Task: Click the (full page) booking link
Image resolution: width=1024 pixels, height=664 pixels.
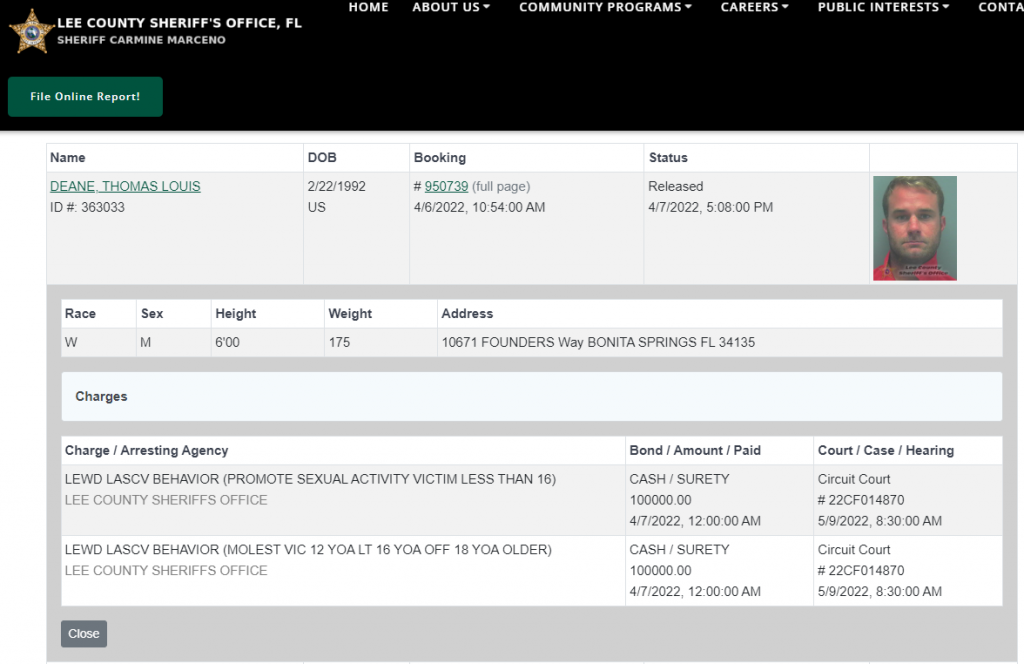Action: coord(501,186)
